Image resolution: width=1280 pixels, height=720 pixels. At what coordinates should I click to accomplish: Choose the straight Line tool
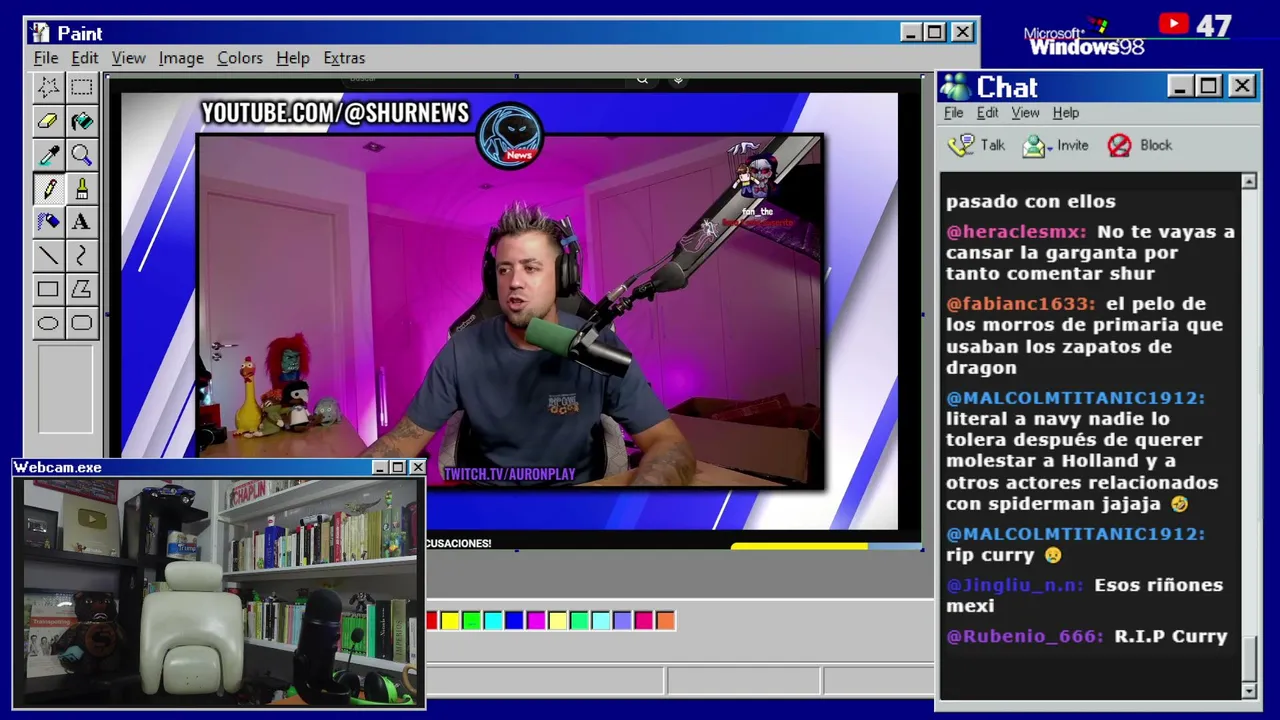pyautogui.click(x=48, y=256)
